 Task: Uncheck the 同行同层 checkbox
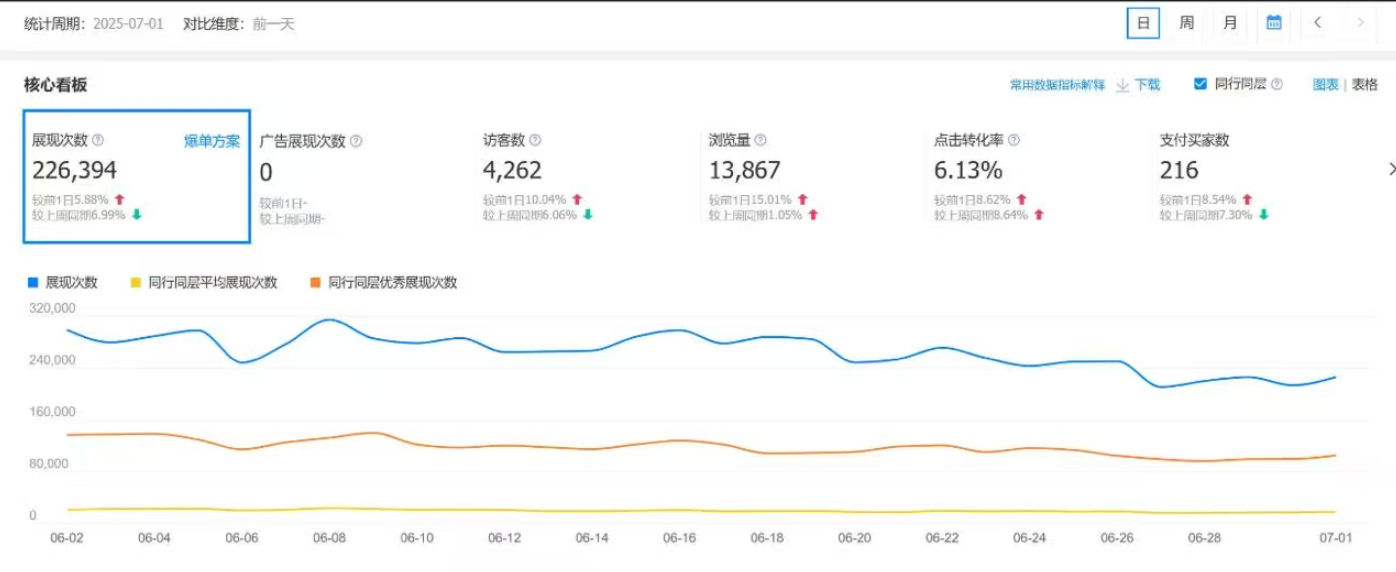click(1200, 84)
